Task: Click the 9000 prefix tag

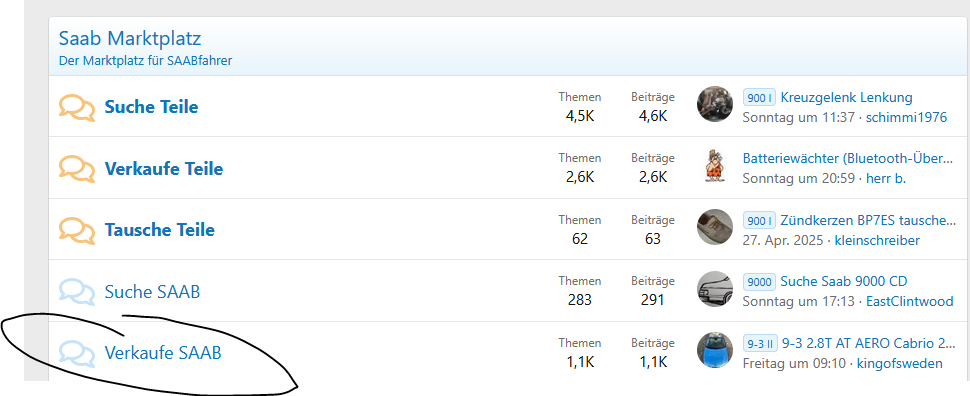Action: pyautogui.click(x=759, y=282)
